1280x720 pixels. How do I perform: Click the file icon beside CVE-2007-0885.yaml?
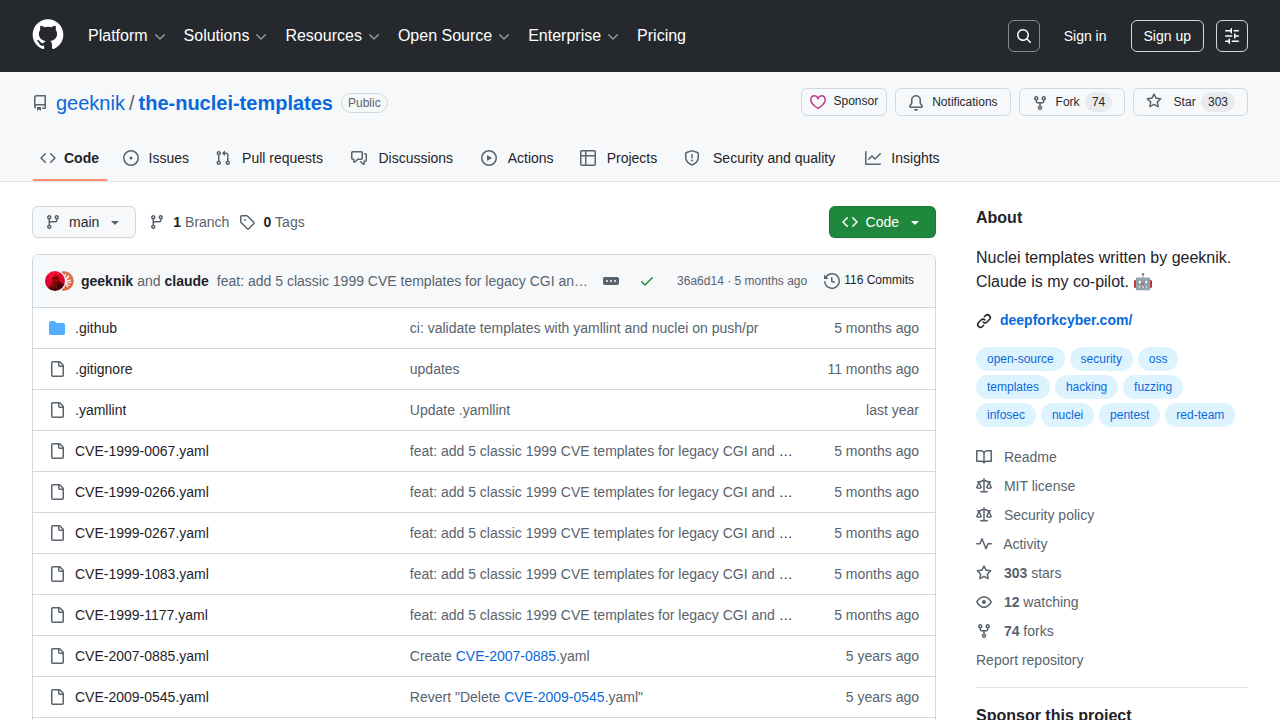coord(57,656)
